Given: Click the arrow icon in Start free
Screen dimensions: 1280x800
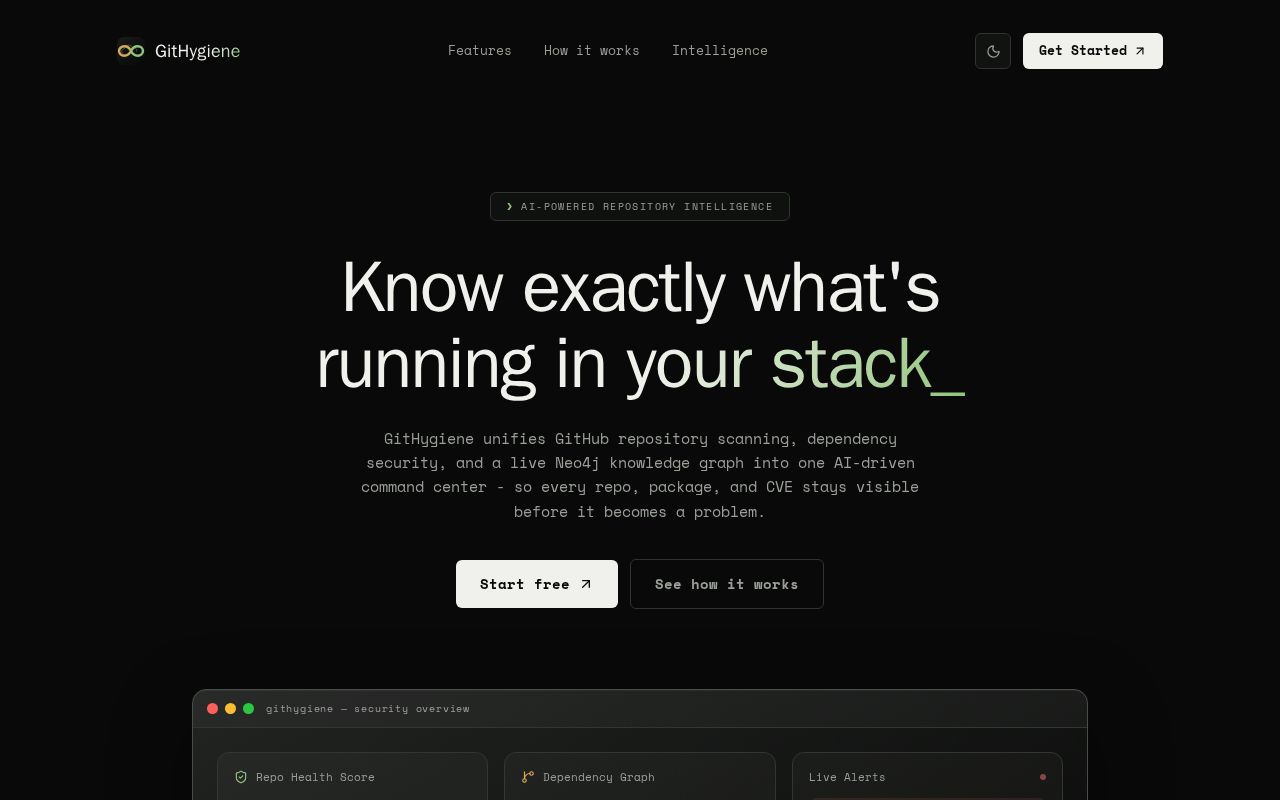Looking at the screenshot, I should [x=586, y=584].
